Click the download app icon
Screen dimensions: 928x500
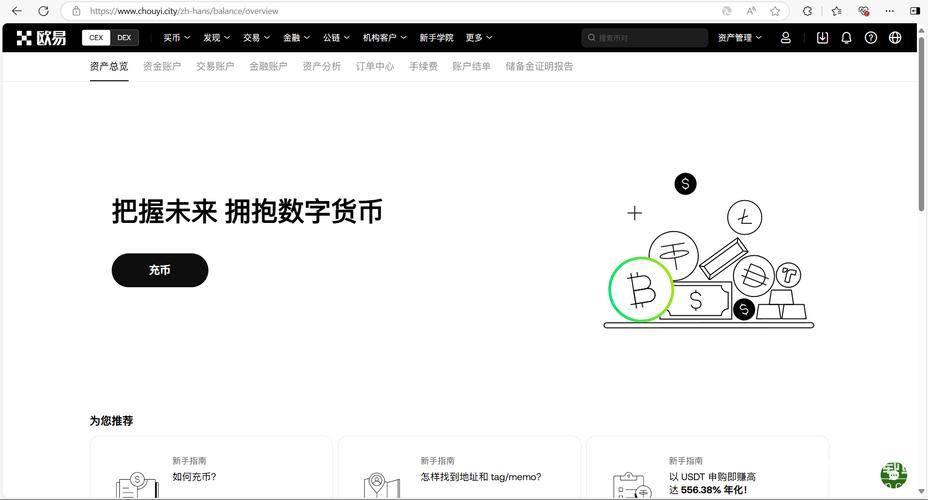coord(822,38)
